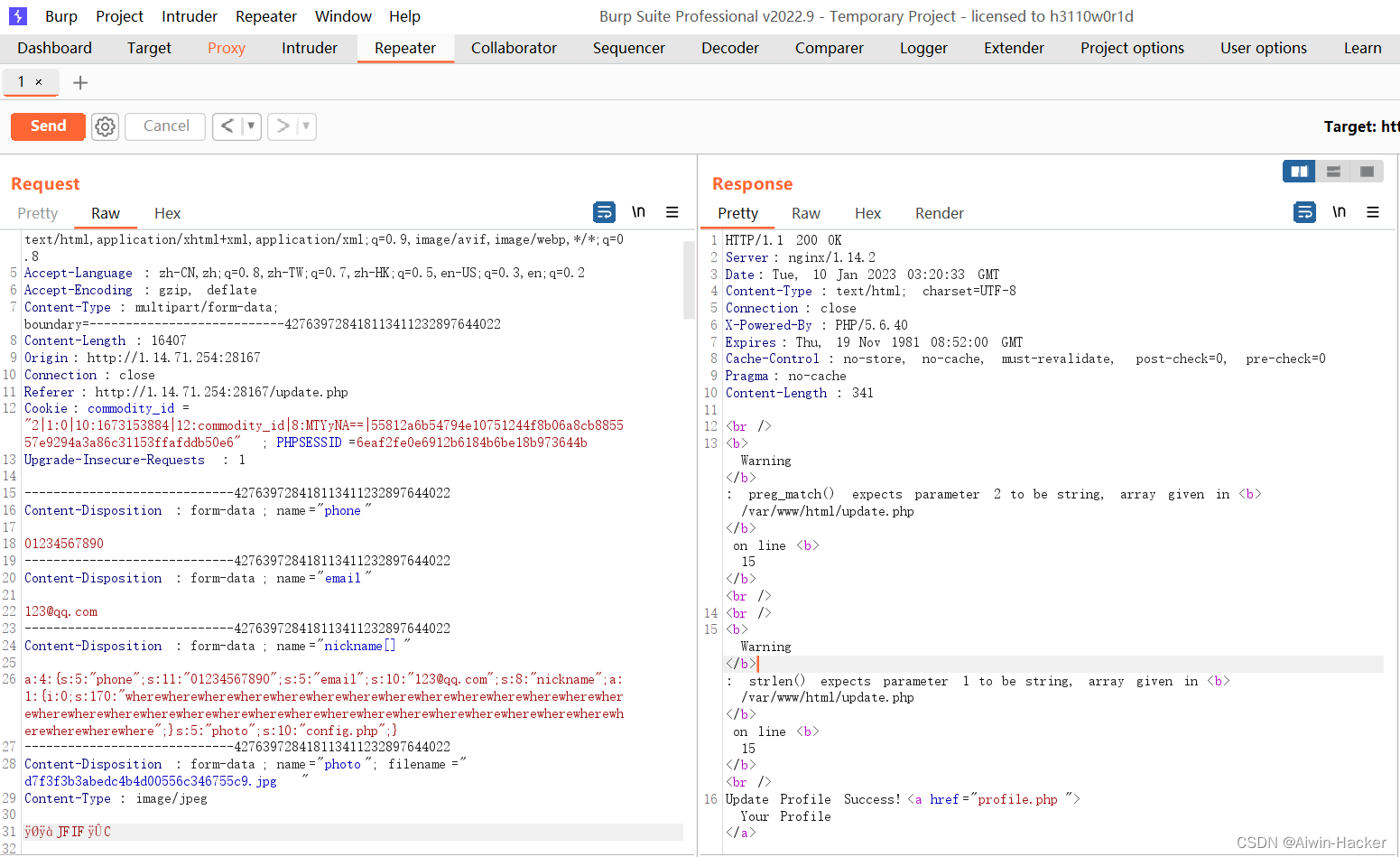Image resolution: width=1400 pixels, height=857 pixels.
Task: Click the X-Powered-By response header
Action: [x=817, y=325]
